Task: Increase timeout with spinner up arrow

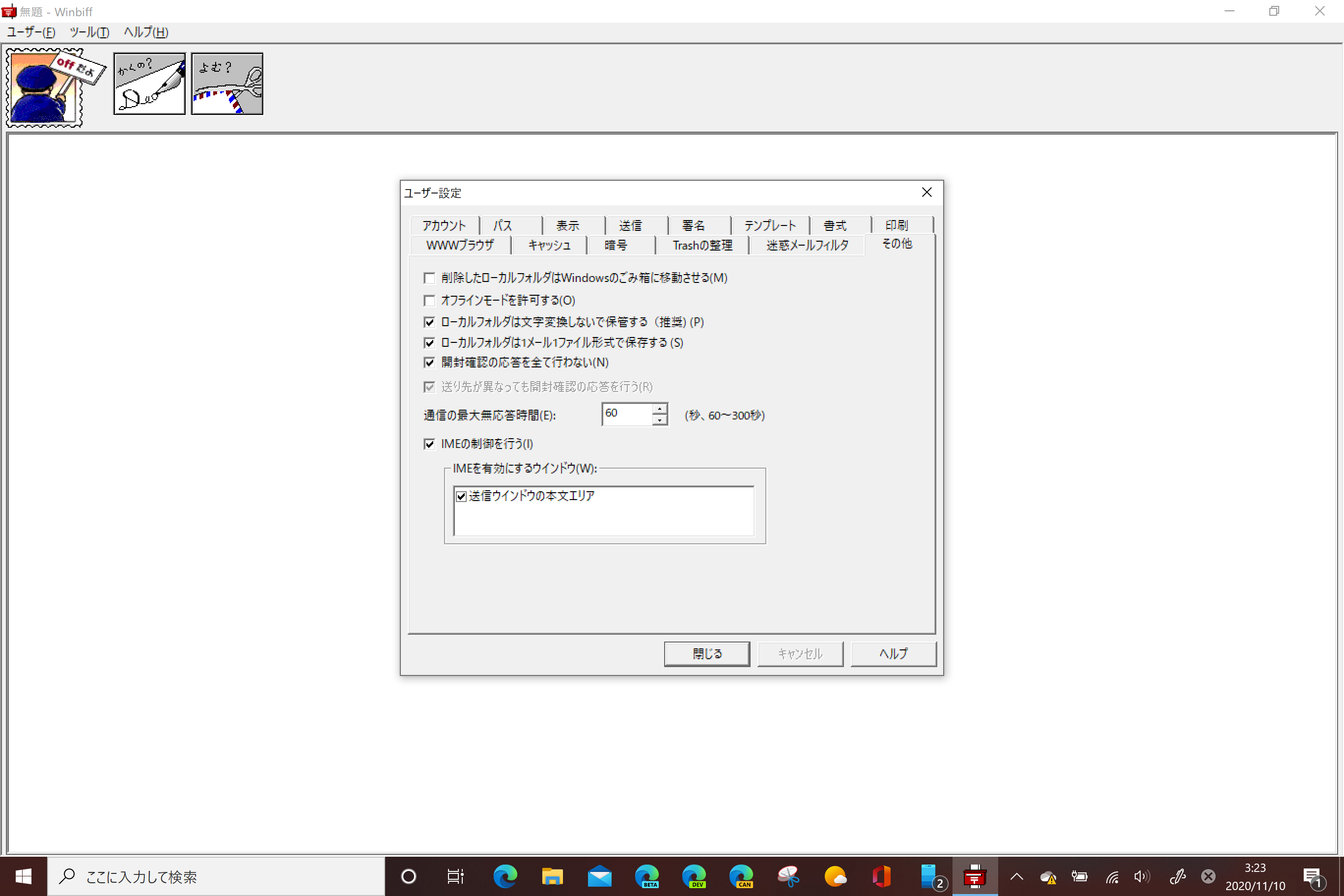Action: pyautogui.click(x=659, y=409)
